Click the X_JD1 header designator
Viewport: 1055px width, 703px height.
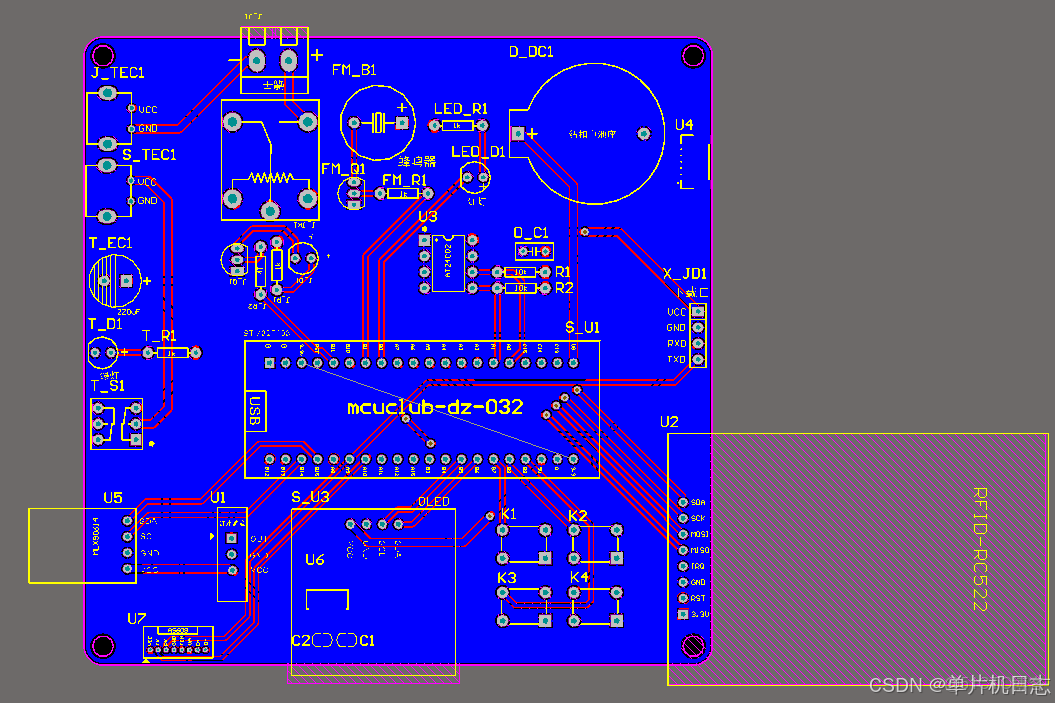(685, 274)
